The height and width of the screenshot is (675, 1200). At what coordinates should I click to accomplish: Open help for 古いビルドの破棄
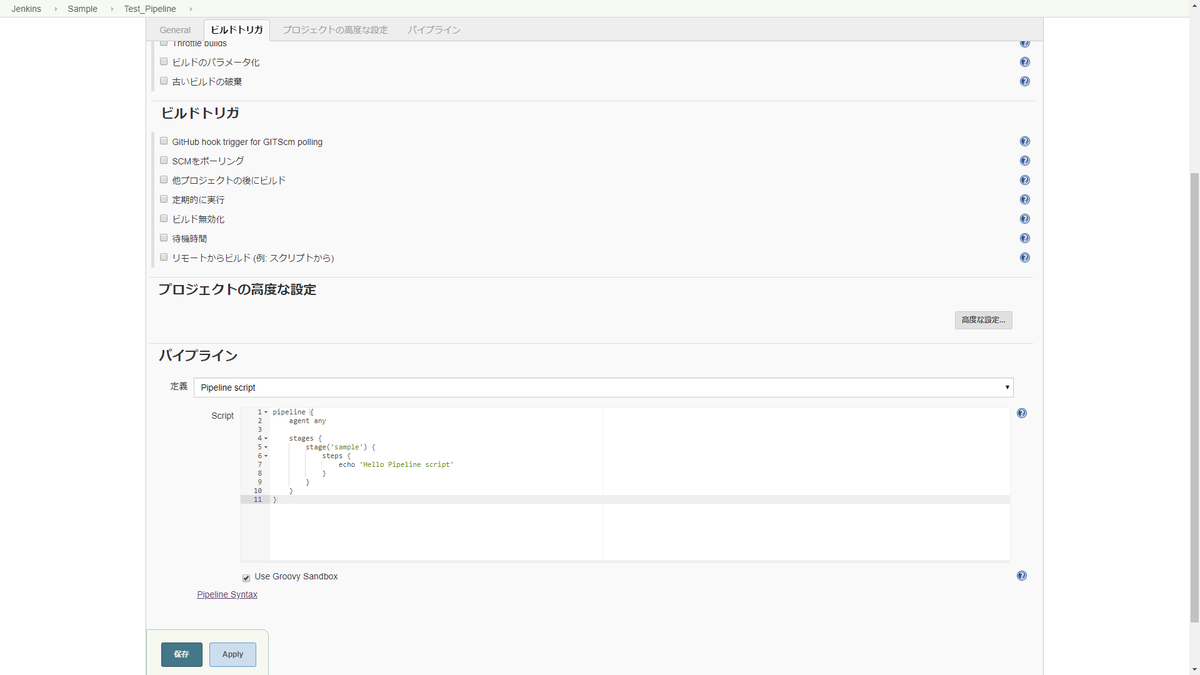[1024, 81]
